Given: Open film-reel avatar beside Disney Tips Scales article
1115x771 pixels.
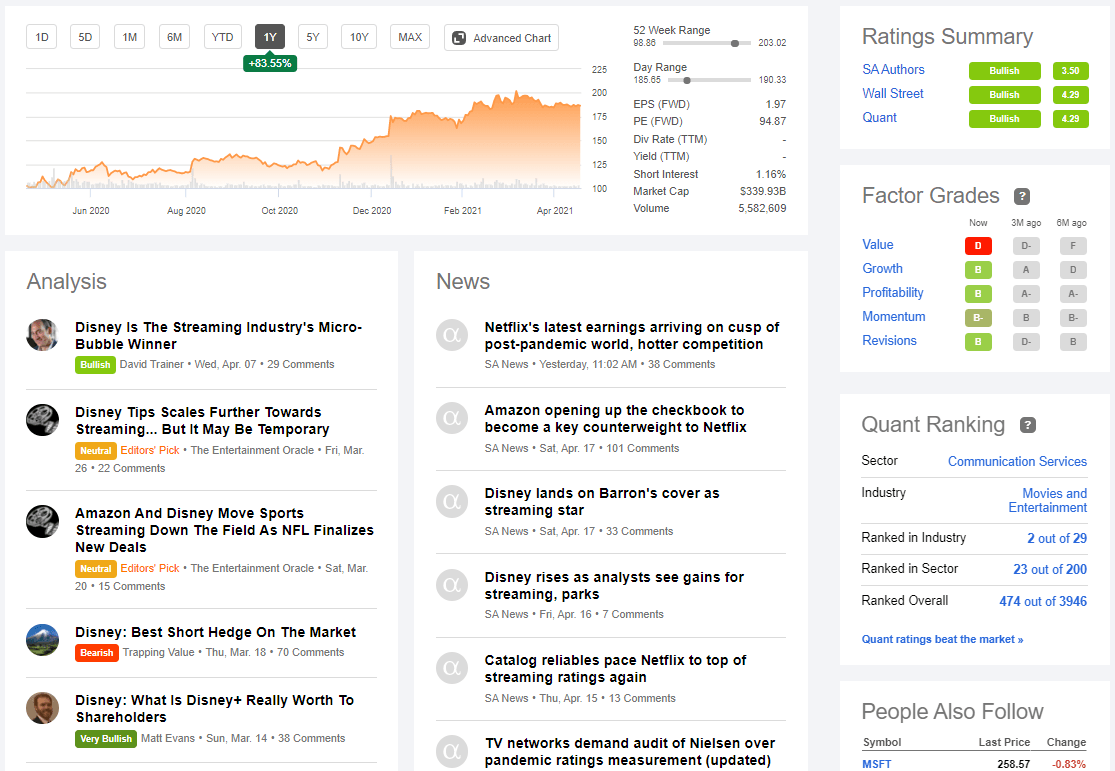Looking at the screenshot, I should pos(43,420).
